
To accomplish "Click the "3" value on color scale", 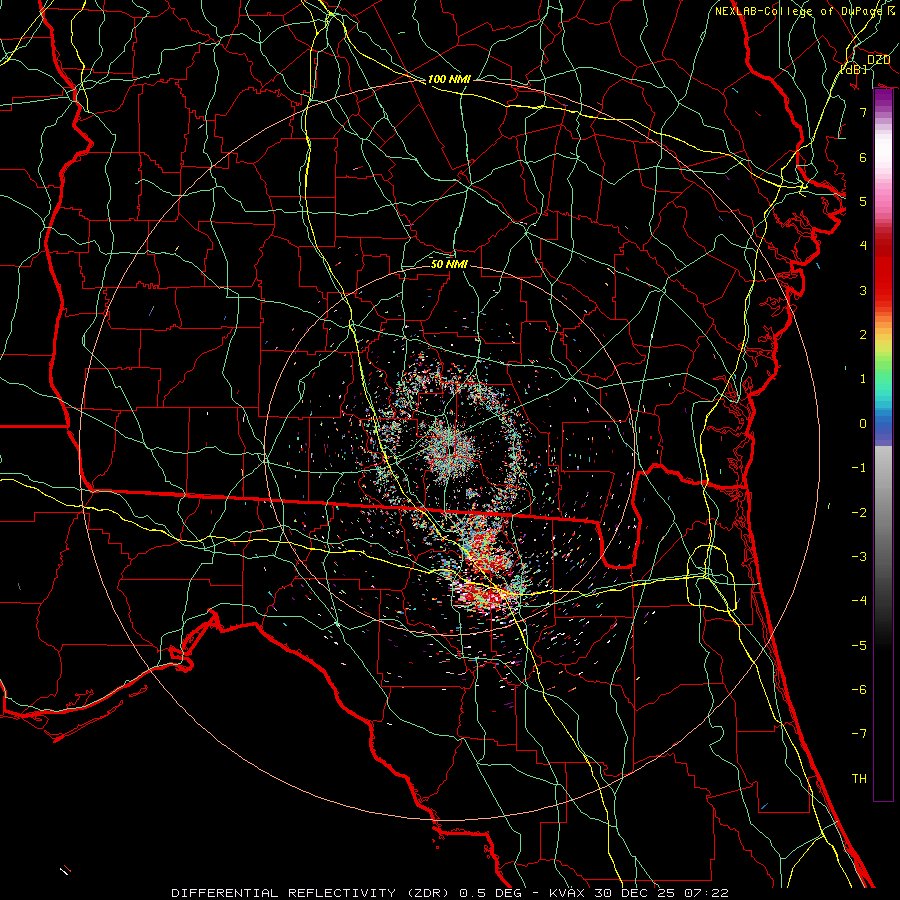I will point(863,290).
